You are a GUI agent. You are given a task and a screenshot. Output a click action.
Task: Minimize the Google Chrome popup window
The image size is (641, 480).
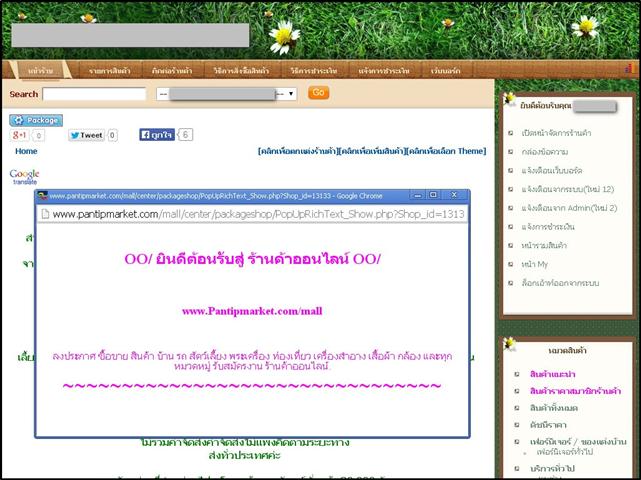tap(417, 195)
